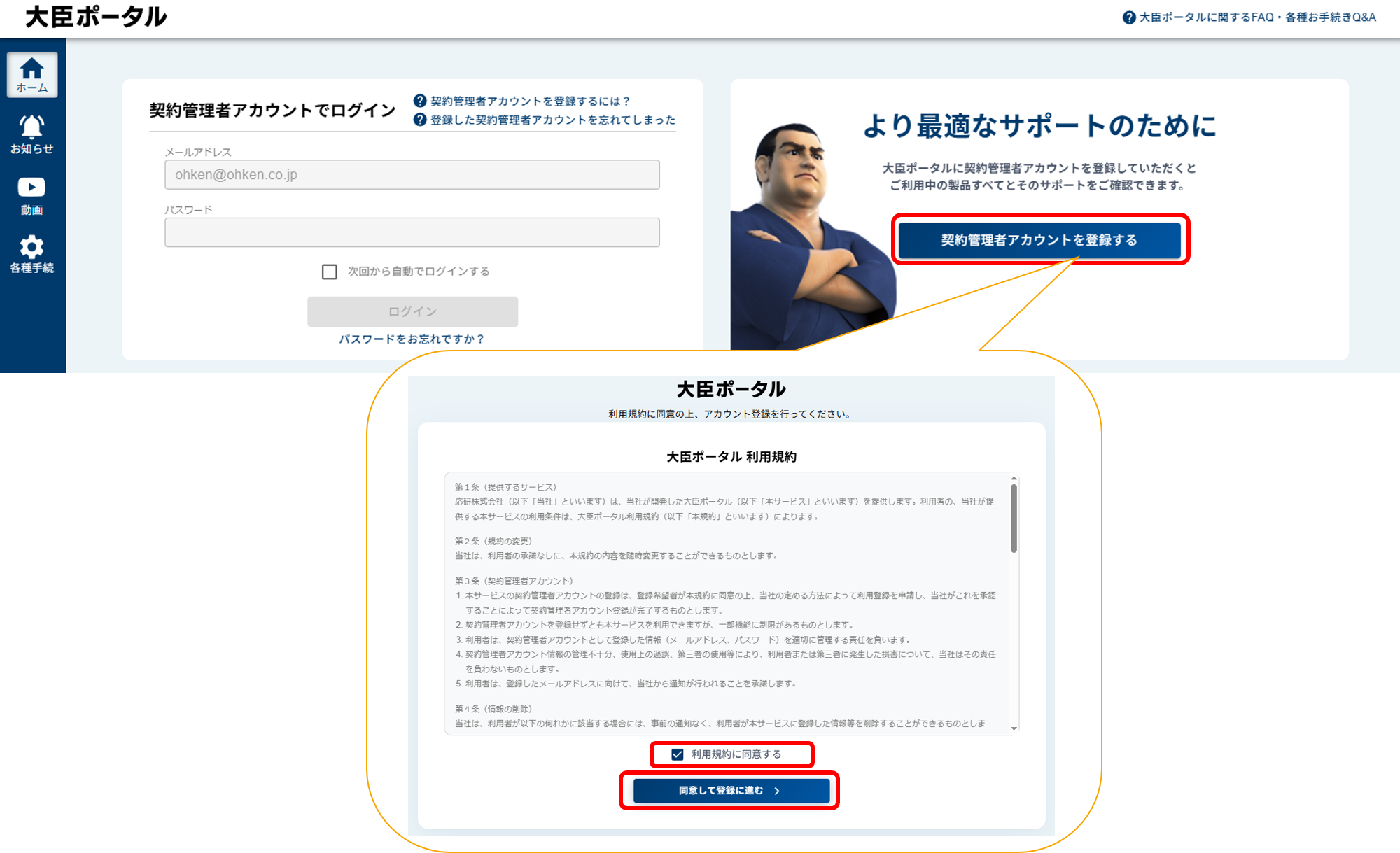Open the 各種手続 gear icon in sidebar
Image resolution: width=1400 pixels, height=853 pixels.
pos(32,254)
